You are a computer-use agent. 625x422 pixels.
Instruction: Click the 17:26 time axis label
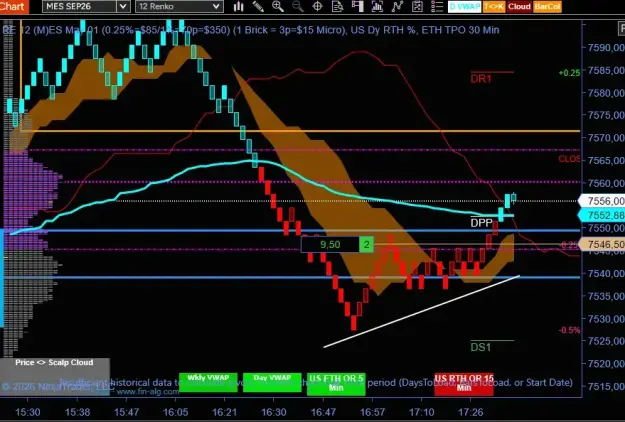tap(471, 412)
